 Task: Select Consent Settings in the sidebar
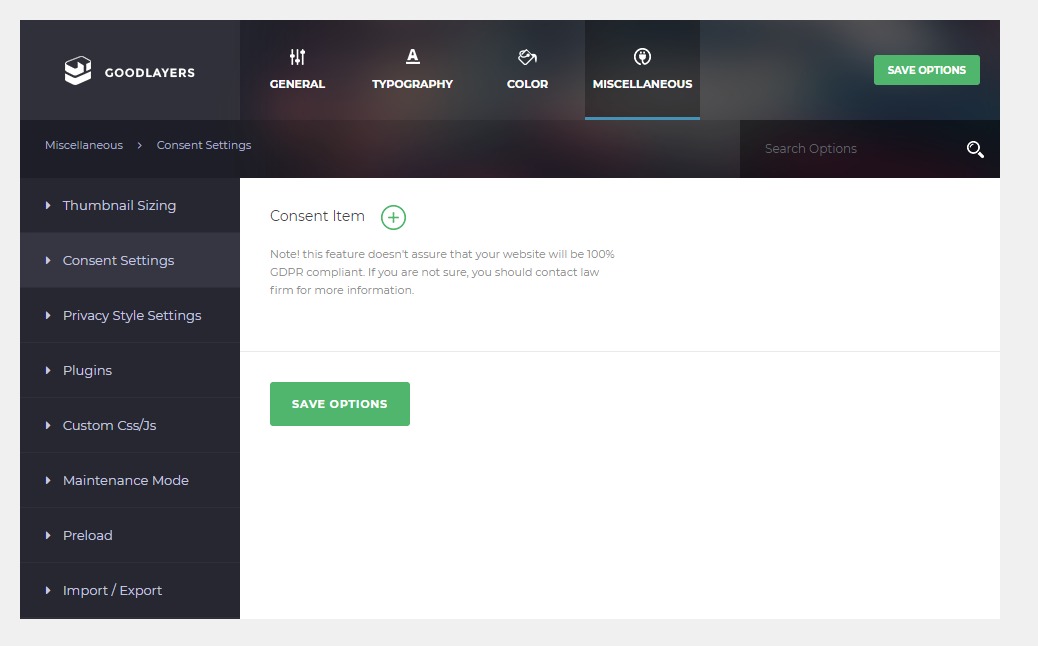pyautogui.click(x=130, y=260)
